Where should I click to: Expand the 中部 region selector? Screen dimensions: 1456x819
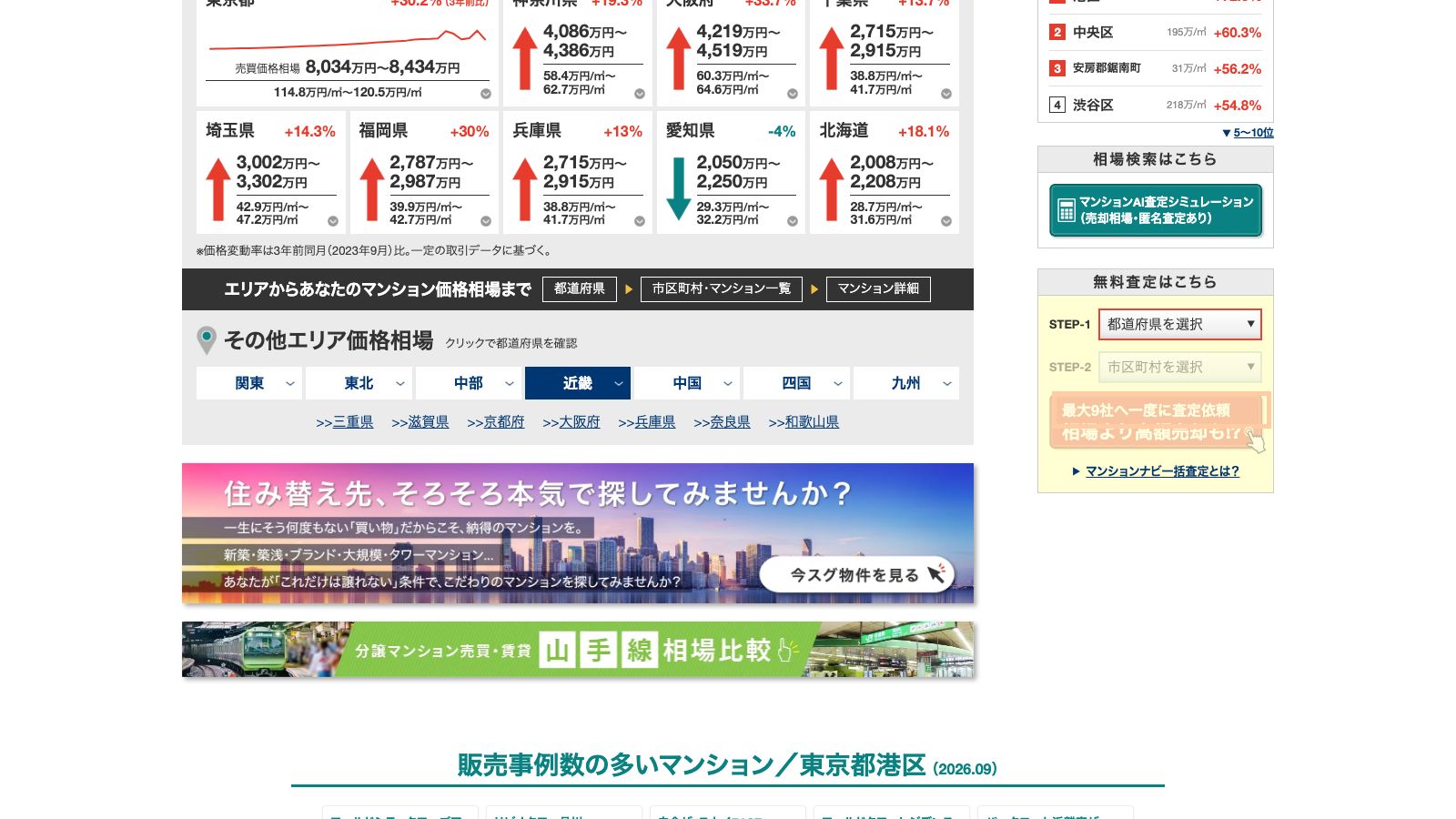pyautogui.click(x=469, y=383)
